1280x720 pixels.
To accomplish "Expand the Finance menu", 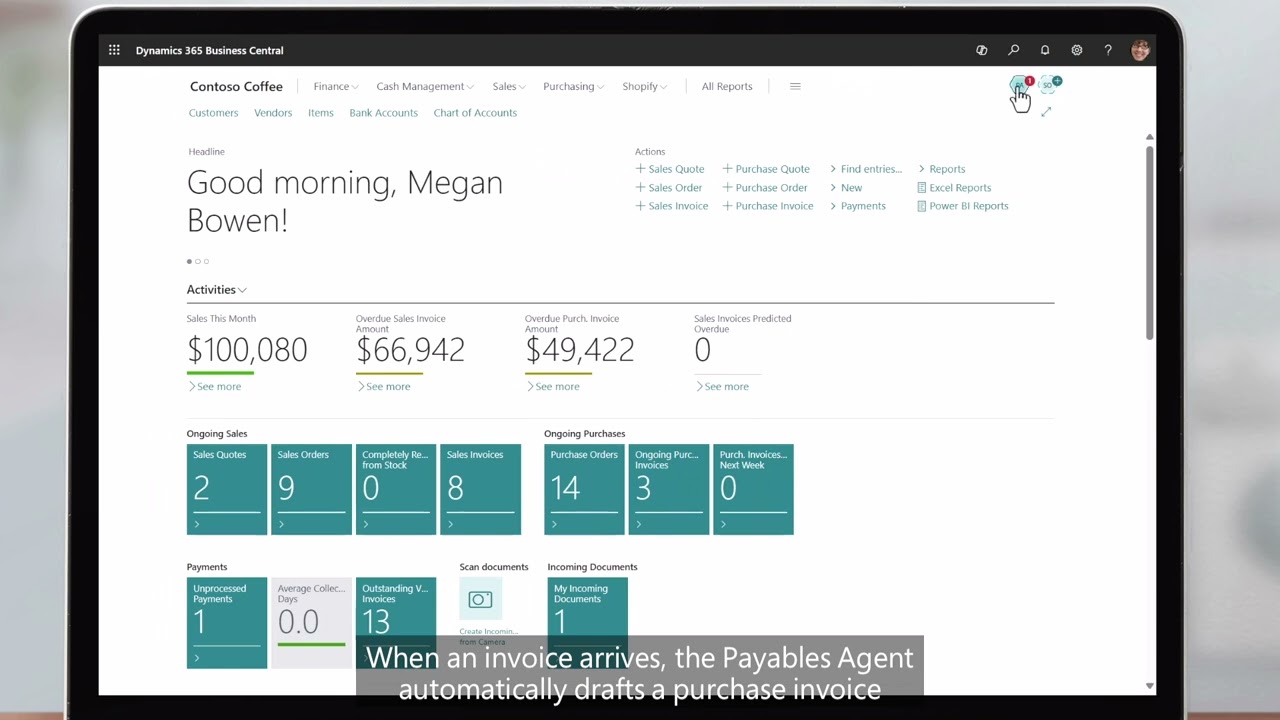I will (x=336, y=86).
